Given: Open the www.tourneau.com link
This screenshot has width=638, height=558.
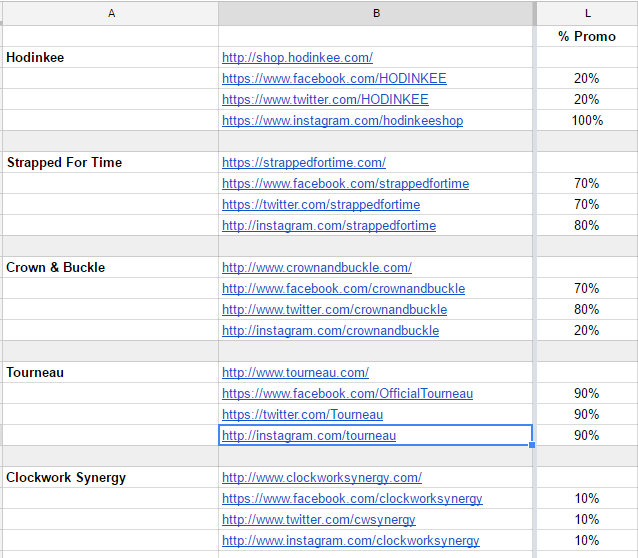Looking at the screenshot, I should coord(295,372).
